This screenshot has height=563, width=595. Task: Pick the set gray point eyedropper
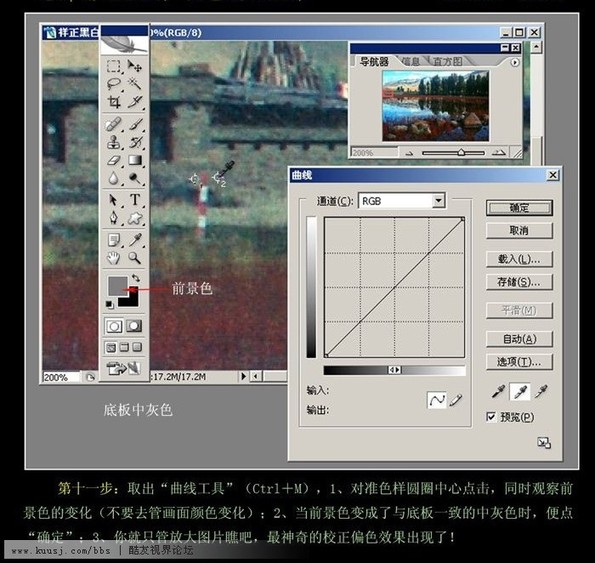coord(520,391)
